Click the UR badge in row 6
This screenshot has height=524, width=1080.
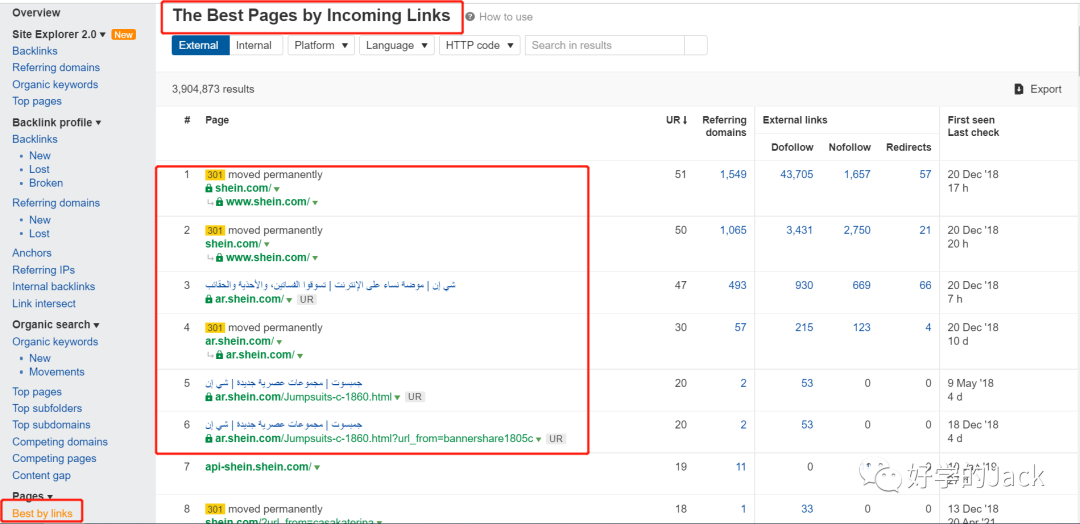pyautogui.click(x=557, y=439)
